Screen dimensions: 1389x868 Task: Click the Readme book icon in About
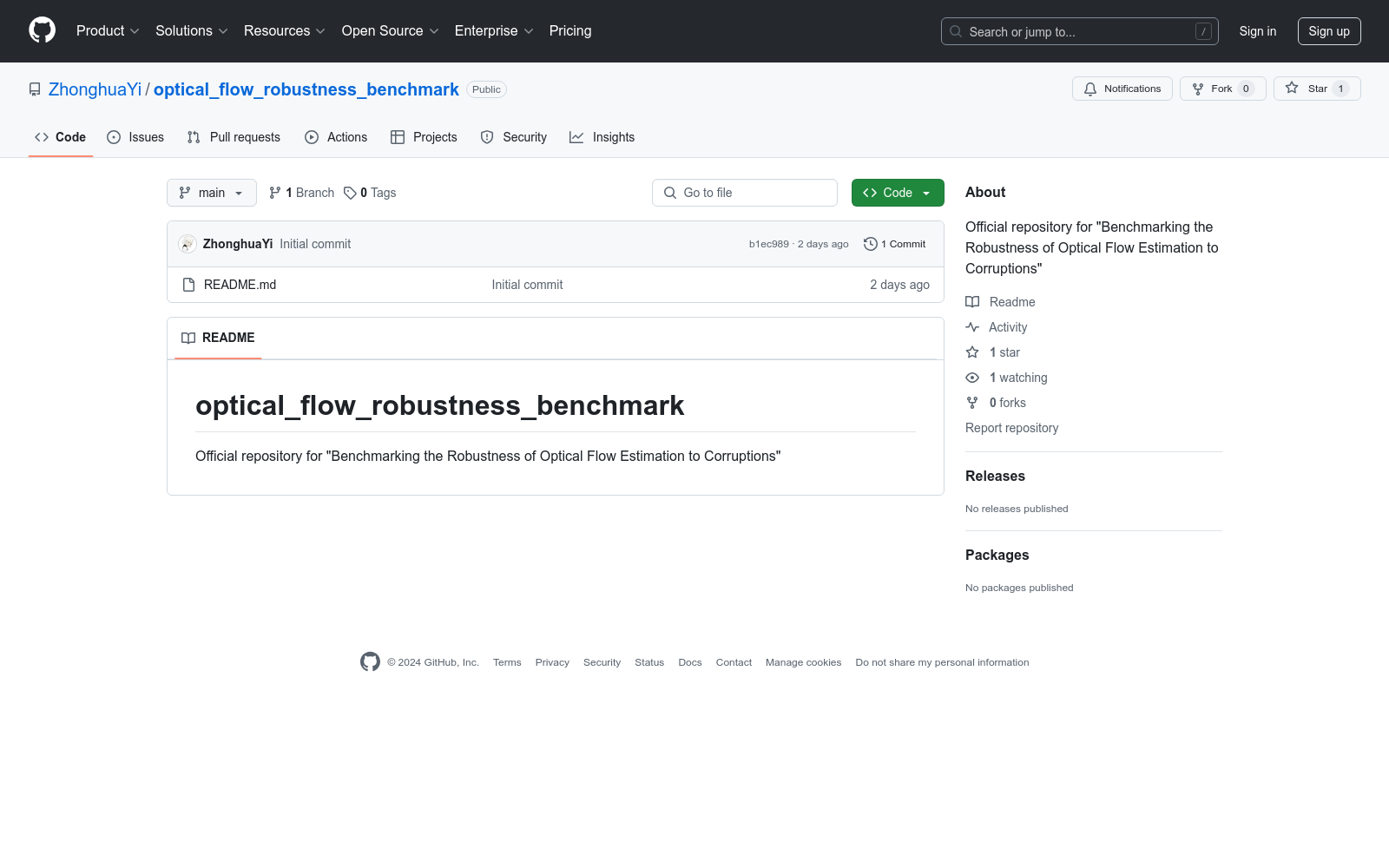click(972, 302)
